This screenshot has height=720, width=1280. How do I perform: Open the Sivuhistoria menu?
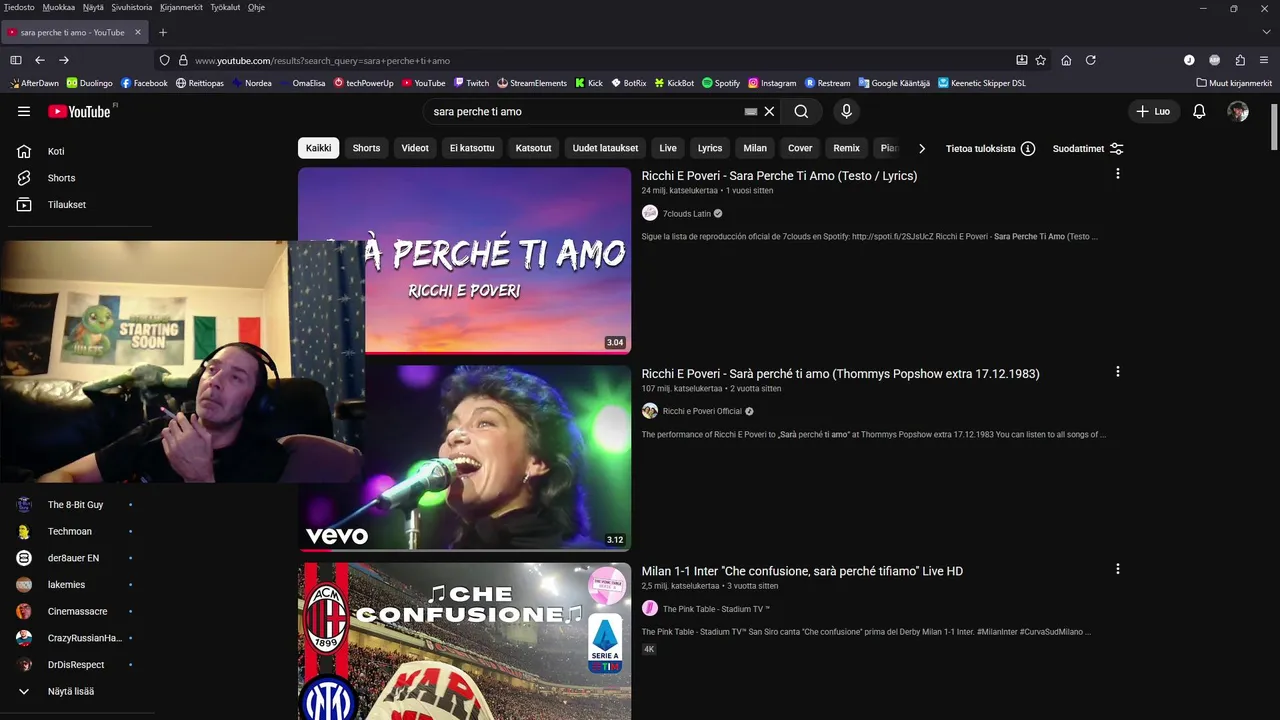pos(132,7)
